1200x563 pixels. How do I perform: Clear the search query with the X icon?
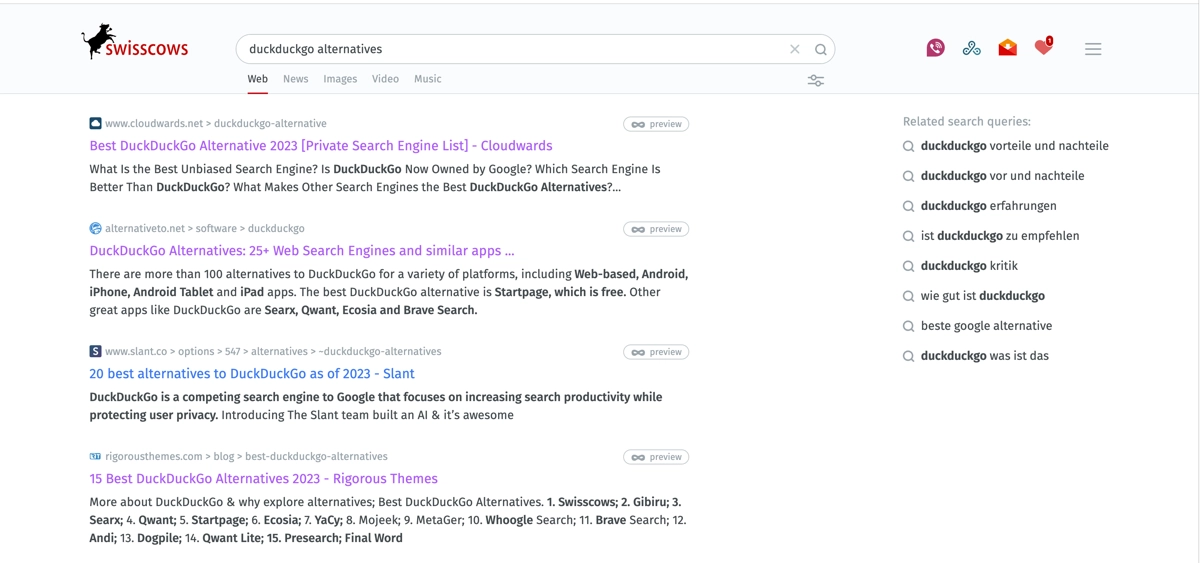[x=795, y=49]
